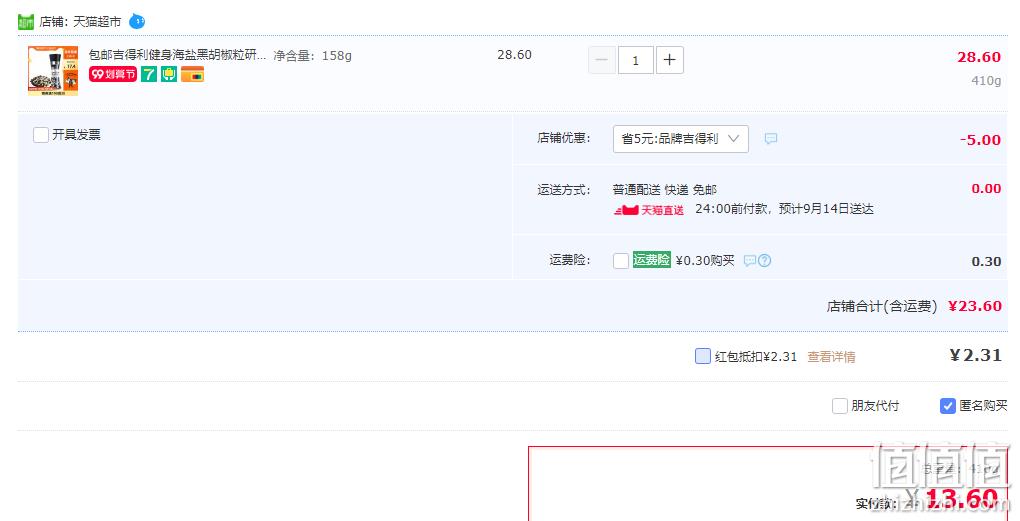Image resolution: width=1020 pixels, height=521 pixels.
Task: Check the 红包抵扣¥2.31 checkbox
Action: [703, 356]
